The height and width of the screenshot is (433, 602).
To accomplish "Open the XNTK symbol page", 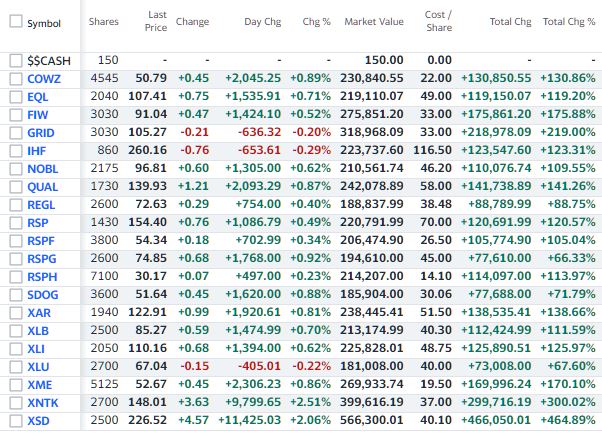I will 42,402.
